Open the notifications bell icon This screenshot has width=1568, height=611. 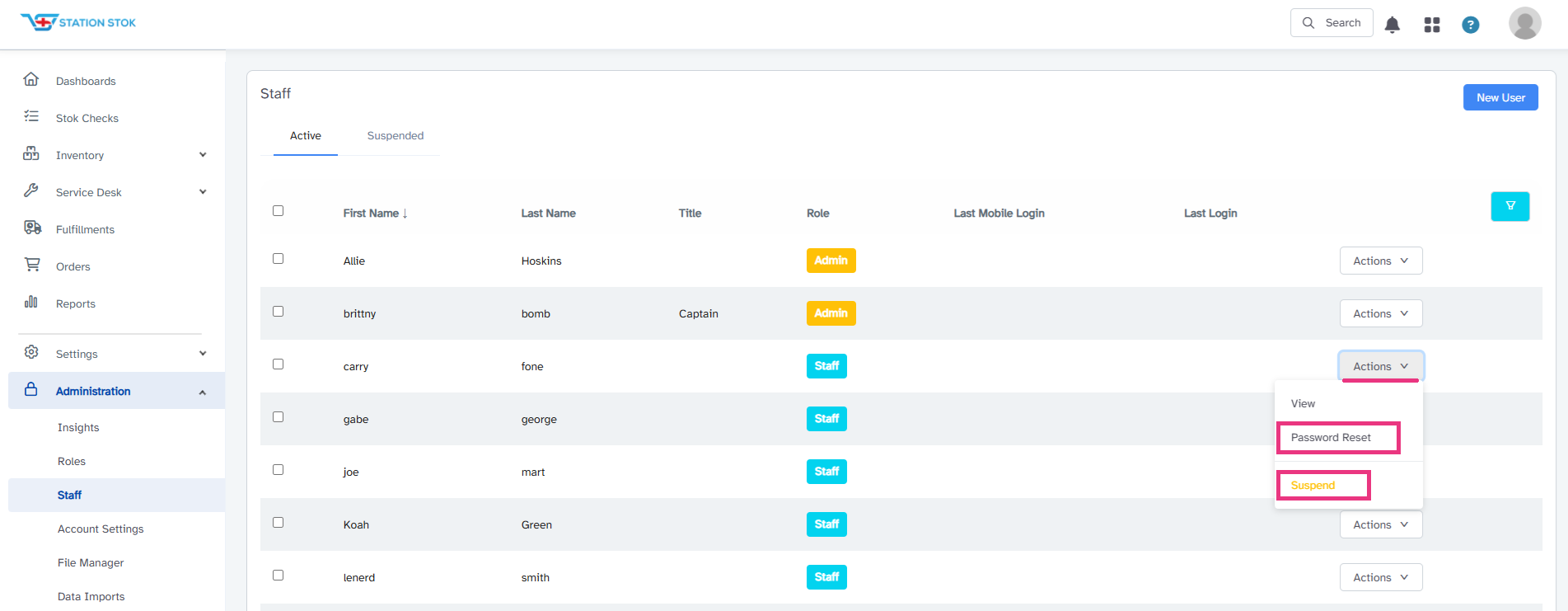pyautogui.click(x=1392, y=25)
